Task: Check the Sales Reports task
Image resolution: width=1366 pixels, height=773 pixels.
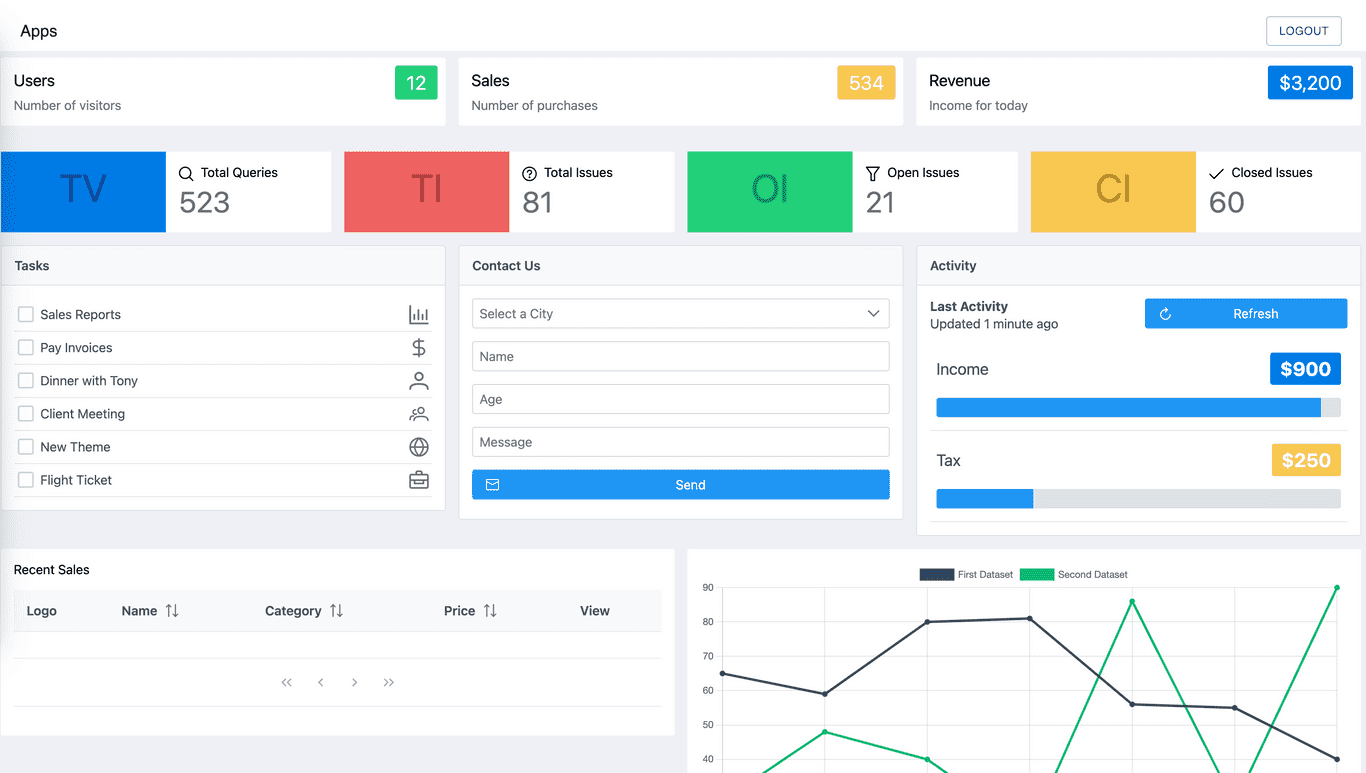Action: (x=26, y=314)
